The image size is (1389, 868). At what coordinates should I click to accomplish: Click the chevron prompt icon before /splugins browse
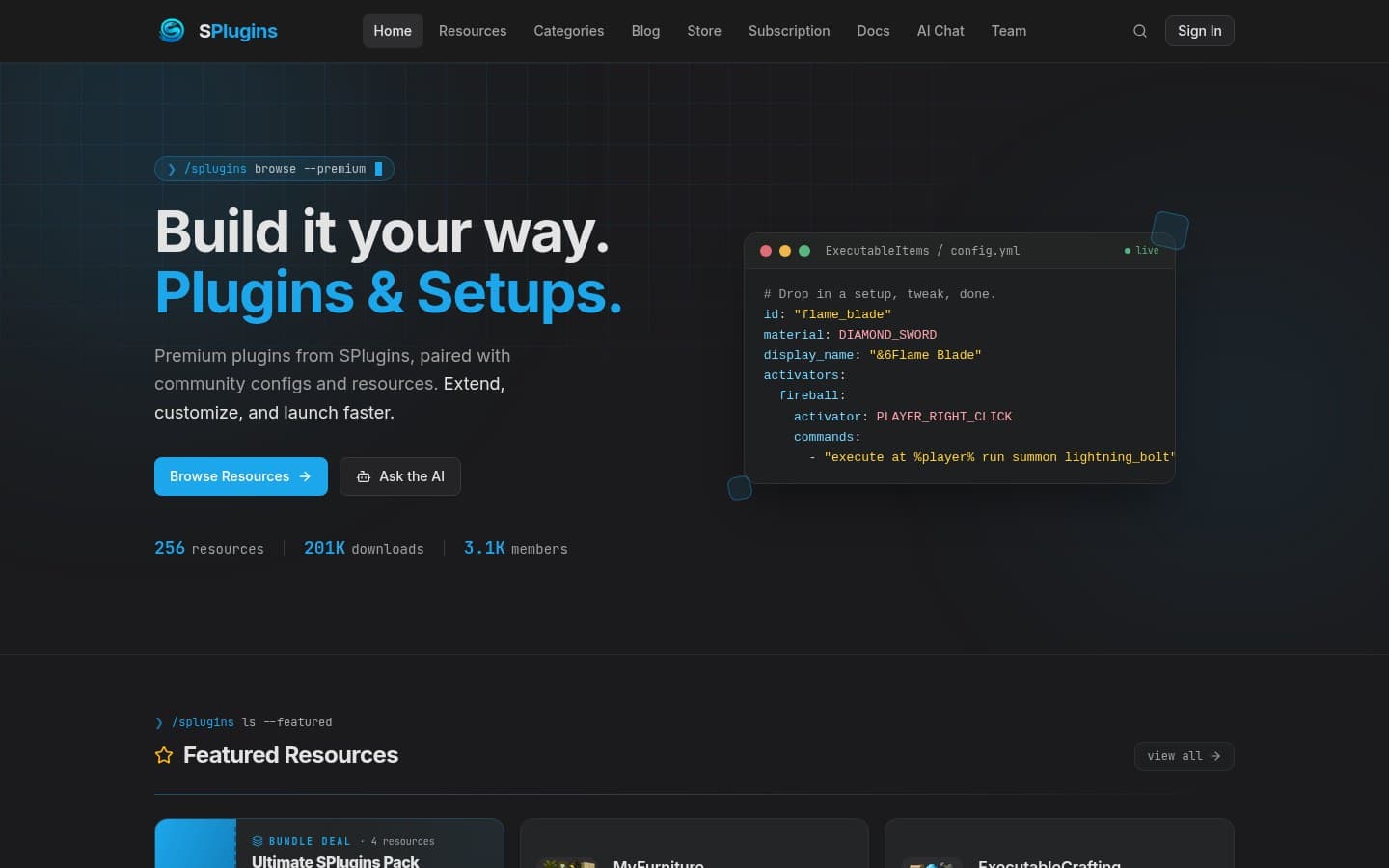click(x=172, y=169)
